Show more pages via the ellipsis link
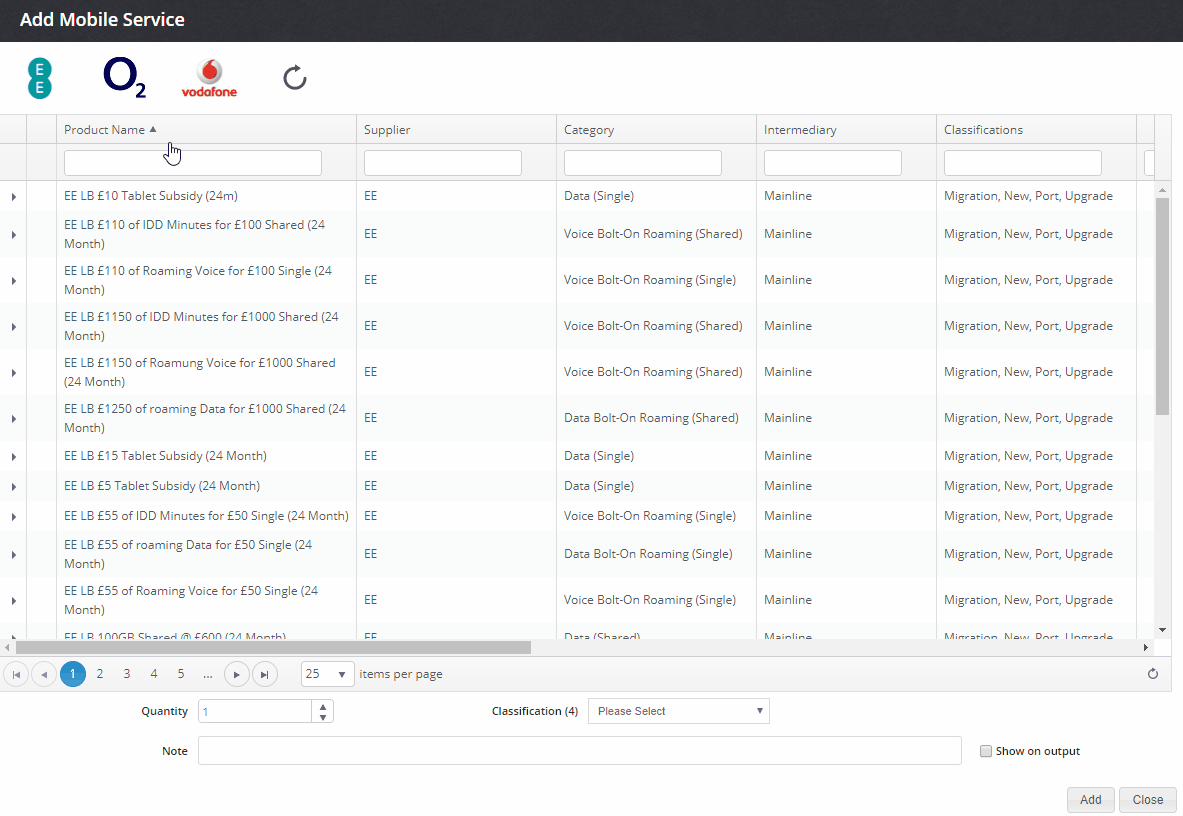This screenshot has height=816, width=1183. tap(208, 674)
